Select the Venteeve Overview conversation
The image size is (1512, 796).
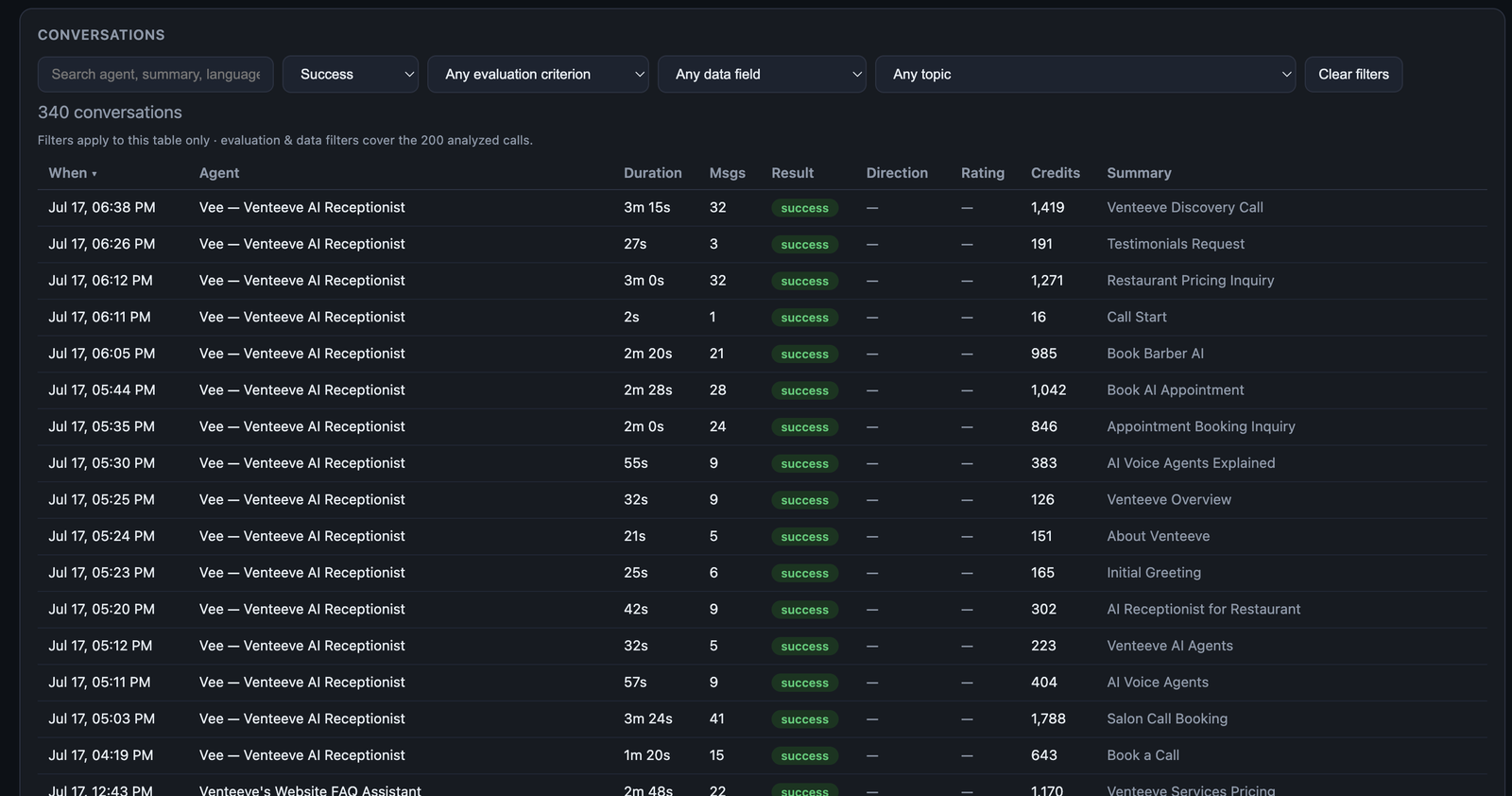(762, 500)
